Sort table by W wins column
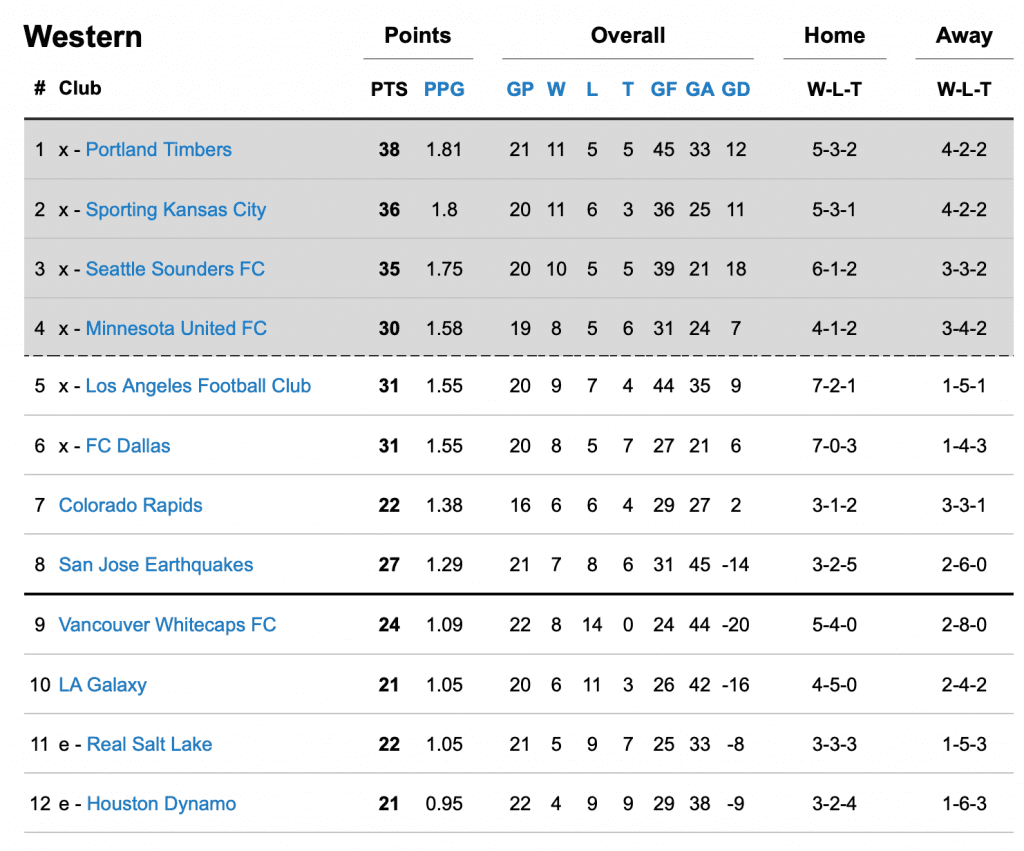 tap(556, 89)
